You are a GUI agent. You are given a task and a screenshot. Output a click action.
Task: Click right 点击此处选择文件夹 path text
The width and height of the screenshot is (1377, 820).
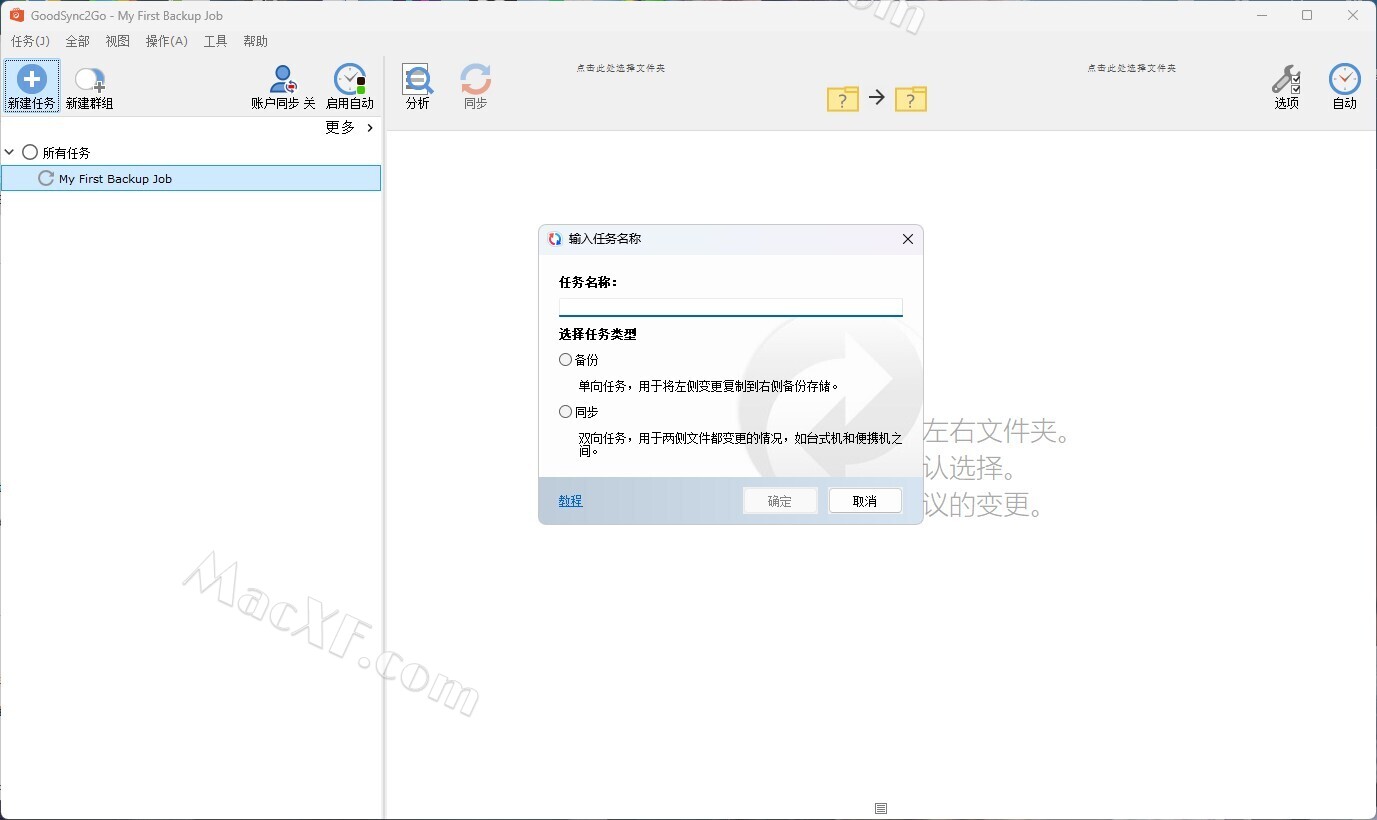point(1132,68)
